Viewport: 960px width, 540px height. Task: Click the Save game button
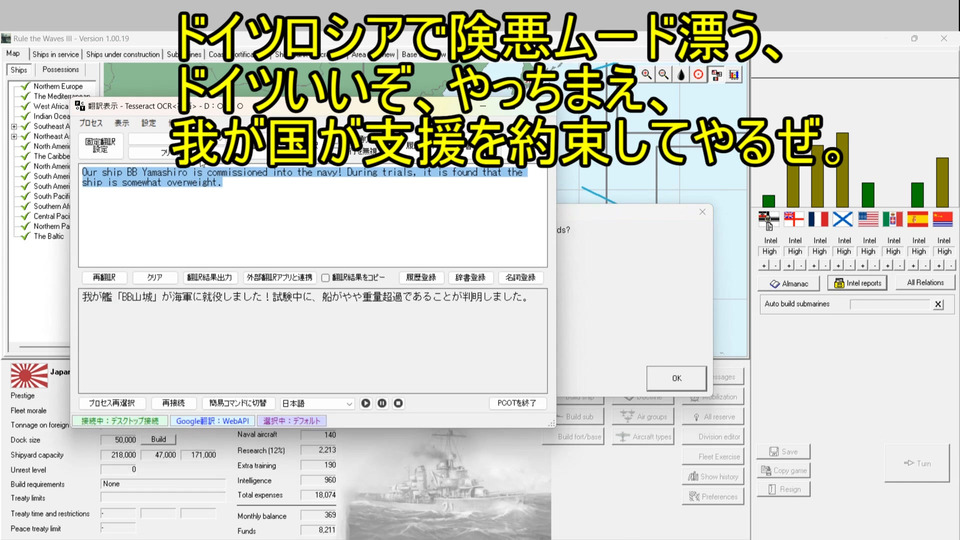point(783,452)
